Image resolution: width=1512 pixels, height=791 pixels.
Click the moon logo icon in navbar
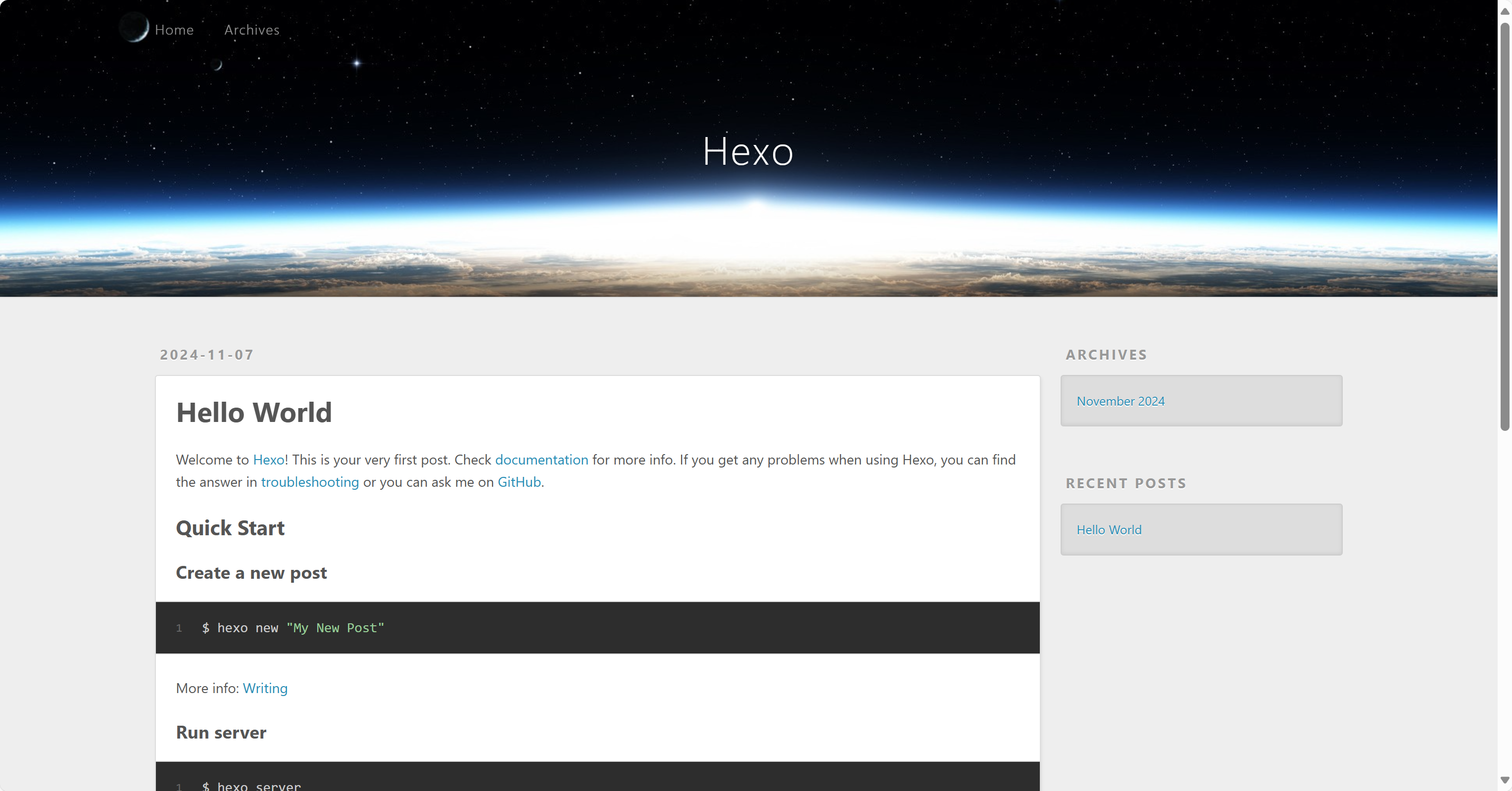point(135,28)
